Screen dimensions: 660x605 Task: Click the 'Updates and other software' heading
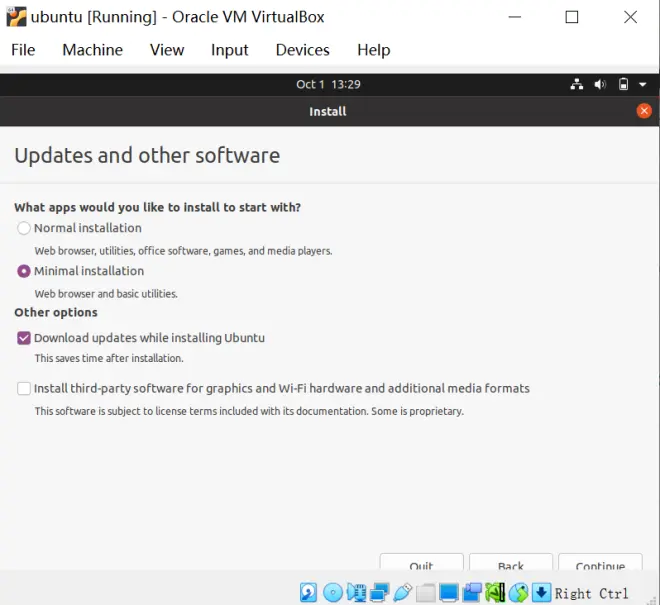(x=147, y=155)
